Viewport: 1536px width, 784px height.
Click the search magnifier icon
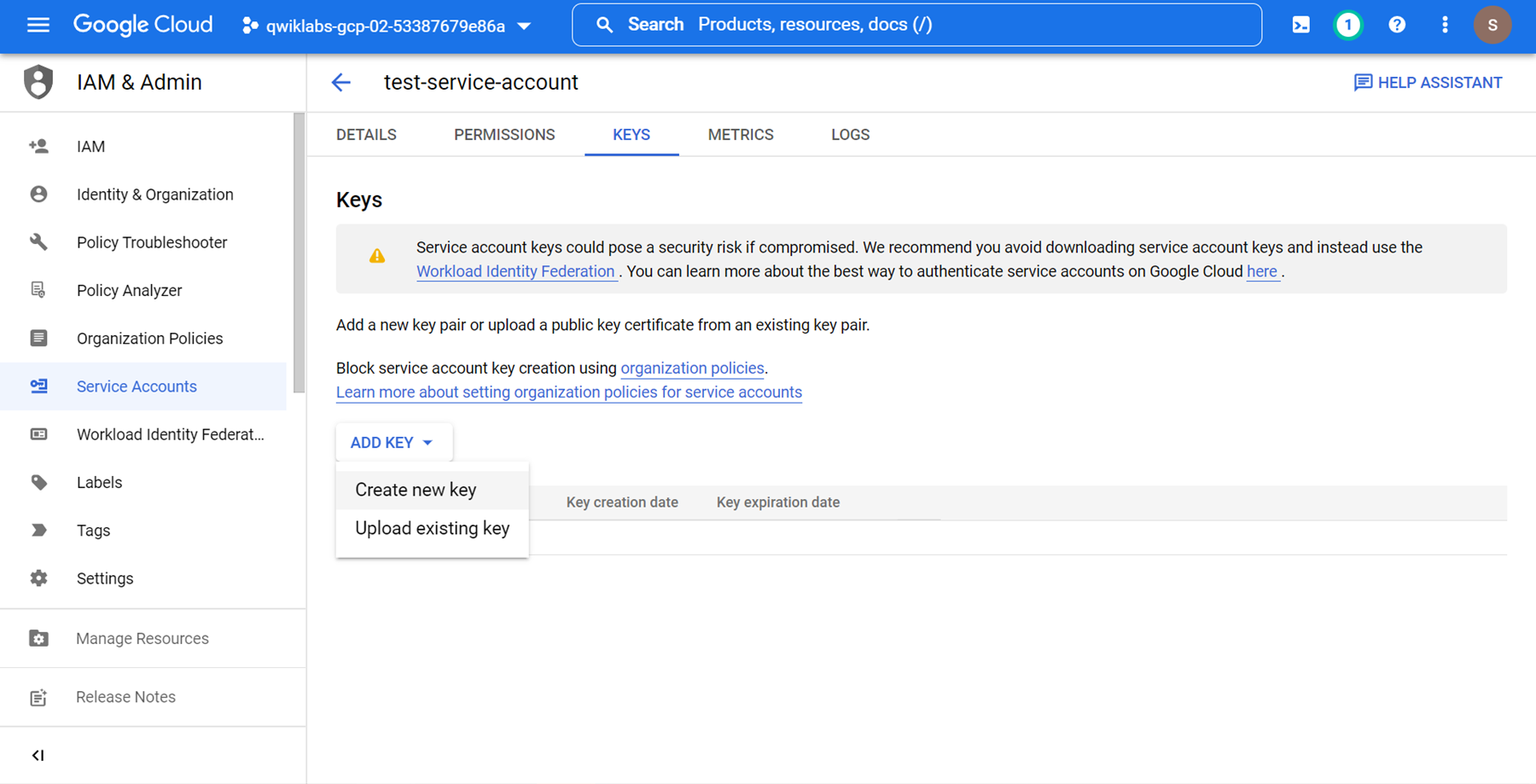pos(604,25)
